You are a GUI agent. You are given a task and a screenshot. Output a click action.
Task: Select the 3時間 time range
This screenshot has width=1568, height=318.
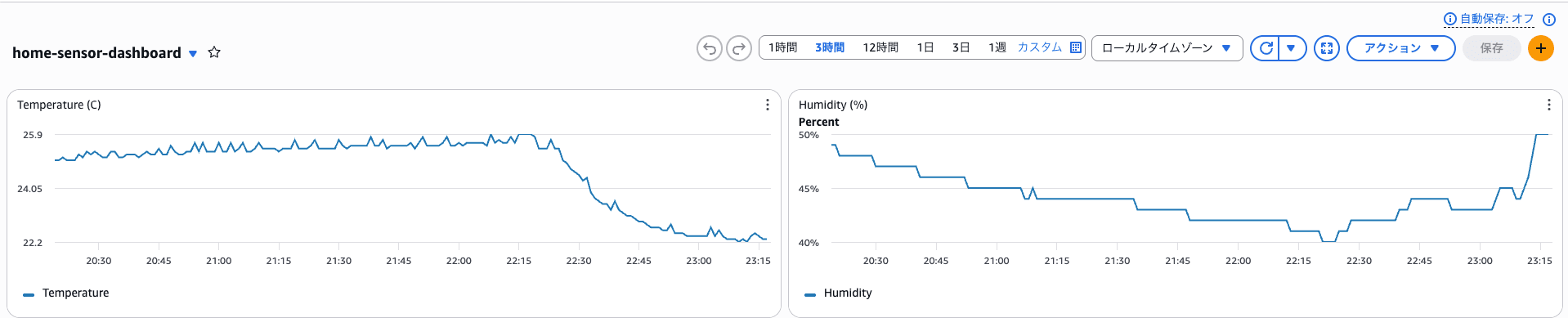click(830, 47)
